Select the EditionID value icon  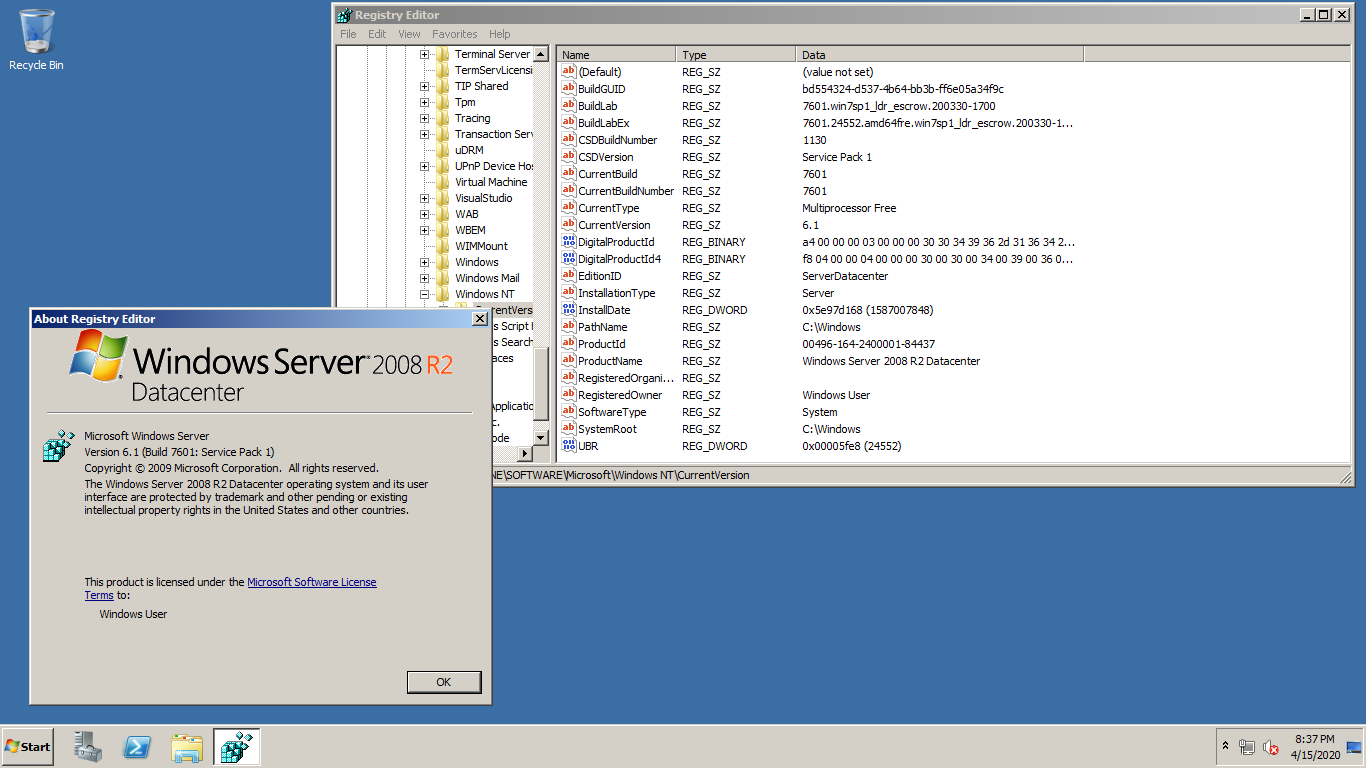[569, 276]
